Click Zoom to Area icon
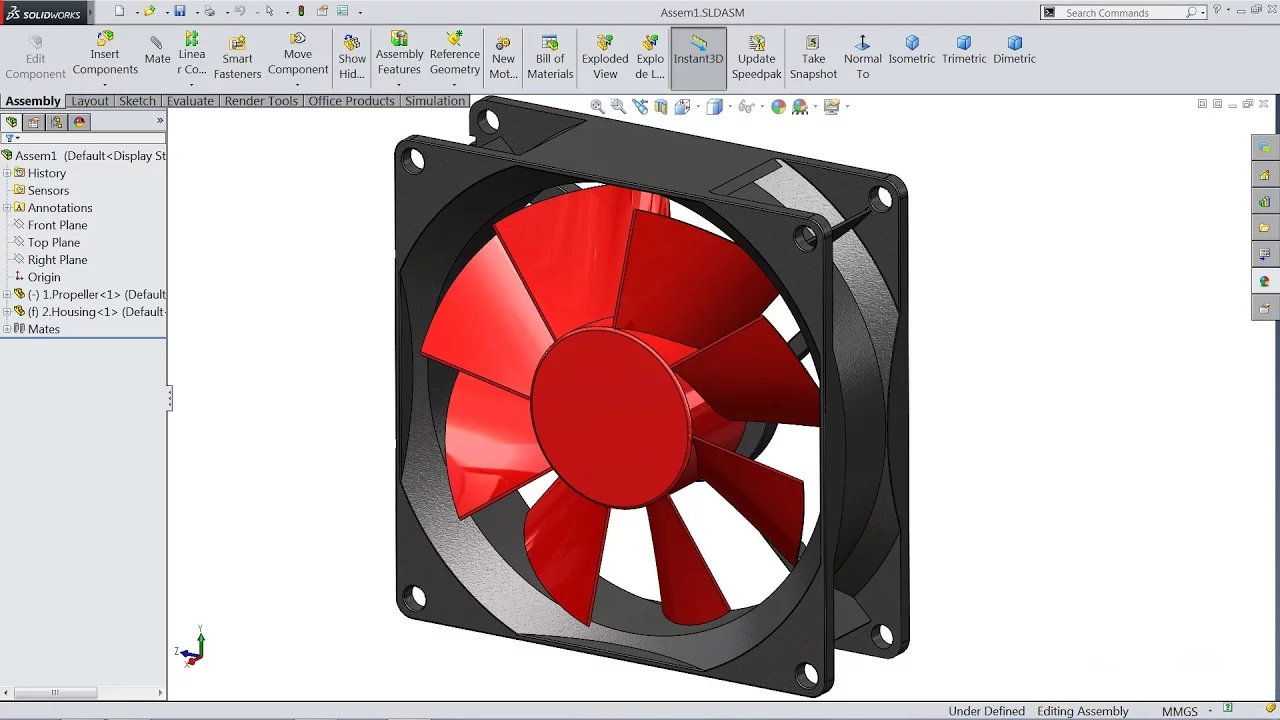Screen dimensions: 1280x720 [618, 106]
